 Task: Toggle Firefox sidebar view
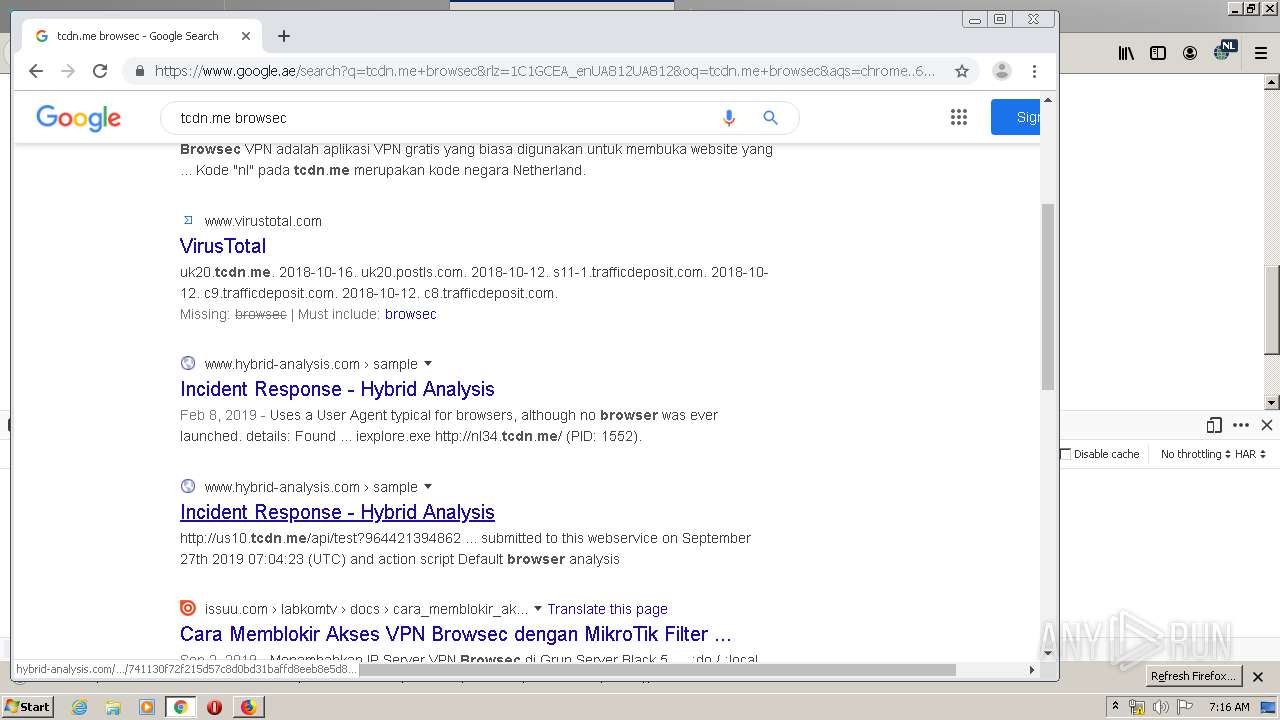tap(1158, 53)
